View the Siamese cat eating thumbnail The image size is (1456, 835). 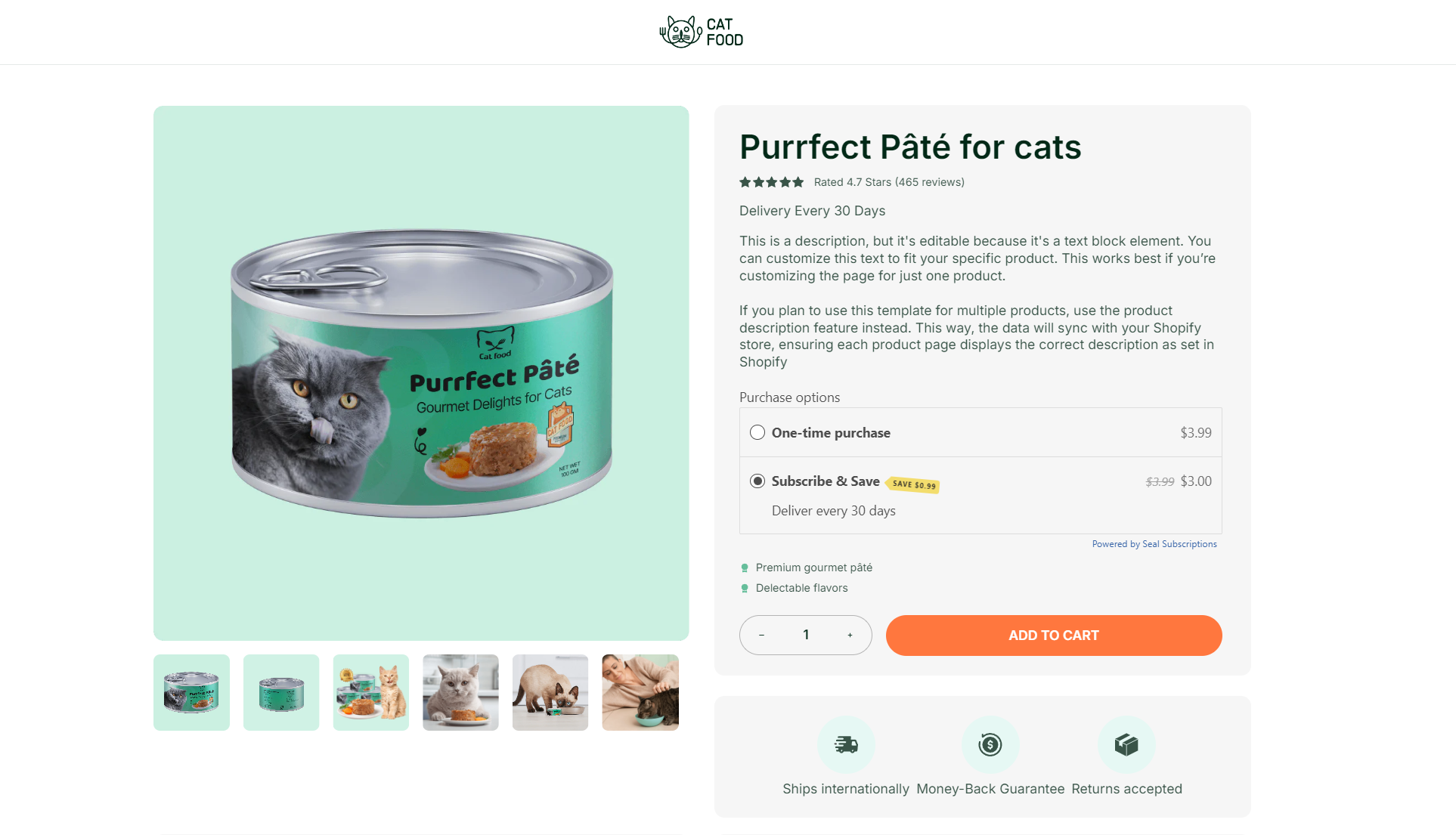click(x=550, y=692)
